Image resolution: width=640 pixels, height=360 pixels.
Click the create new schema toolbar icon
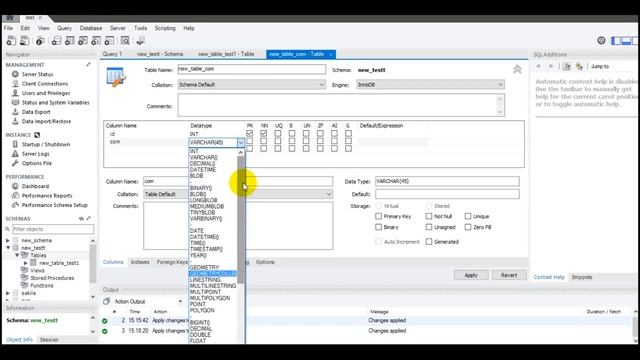click(56, 40)
